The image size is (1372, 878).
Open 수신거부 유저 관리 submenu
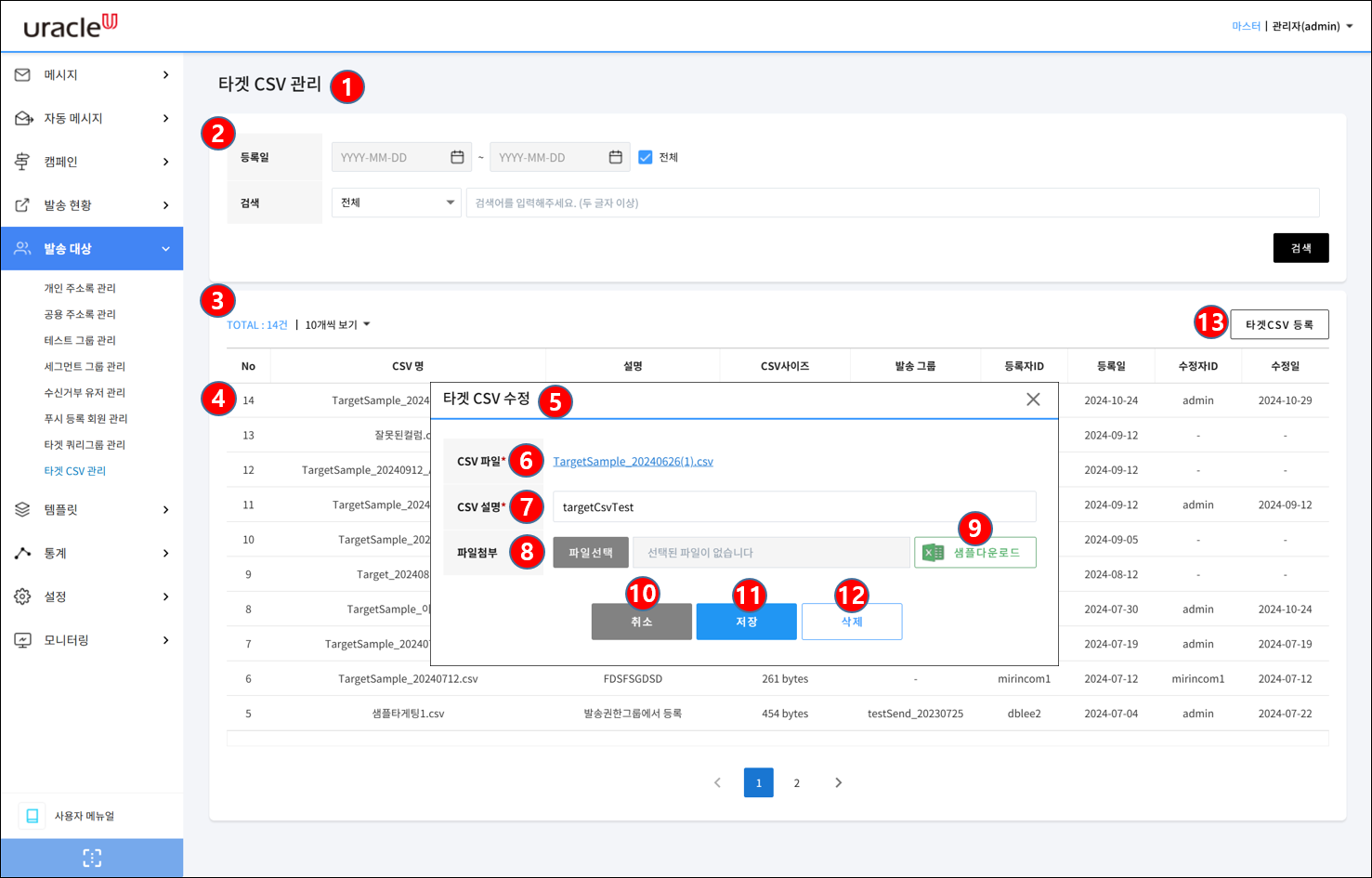(85, 392)
